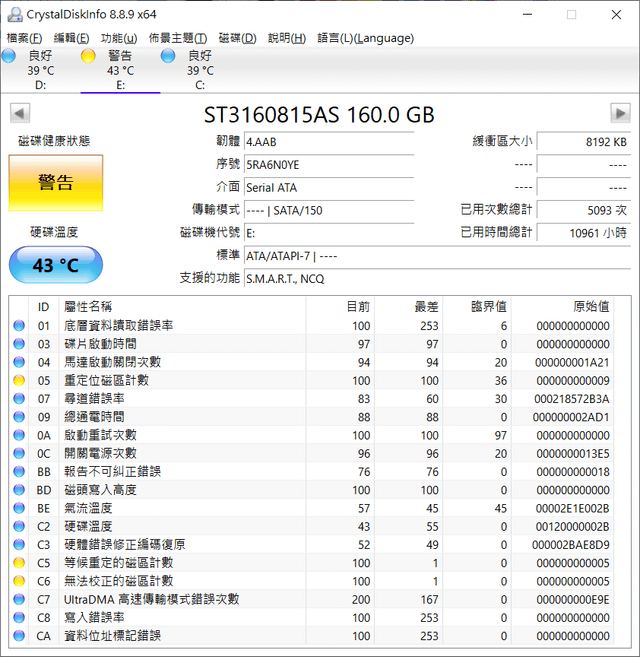Viewport: 640px width, 657px height.
Task: Select the 尋道錯誤率 attribute row
Action: pyautogui.click(x=312, y=398)
